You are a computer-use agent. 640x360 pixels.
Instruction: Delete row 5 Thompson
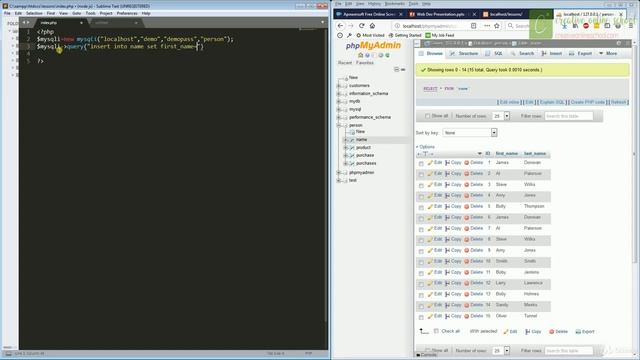(x=473, y=207)
